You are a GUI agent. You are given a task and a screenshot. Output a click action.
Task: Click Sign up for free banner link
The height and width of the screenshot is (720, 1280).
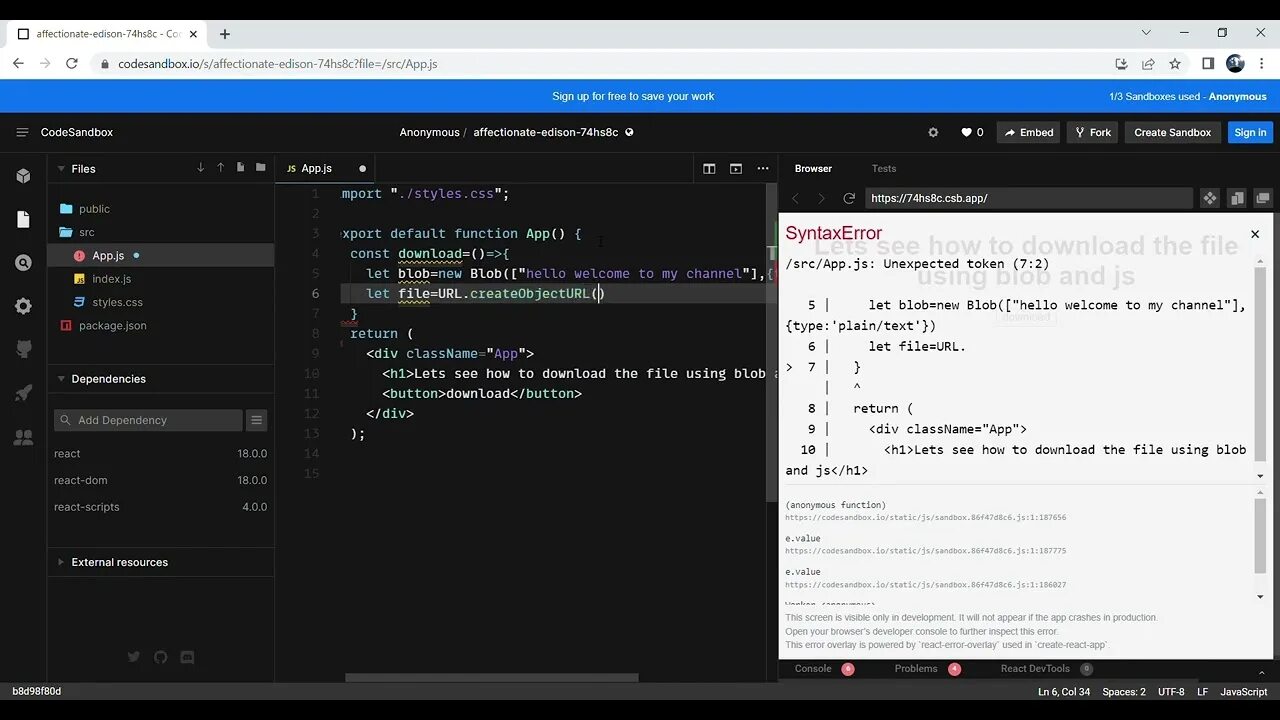click(x=633, y=97)
